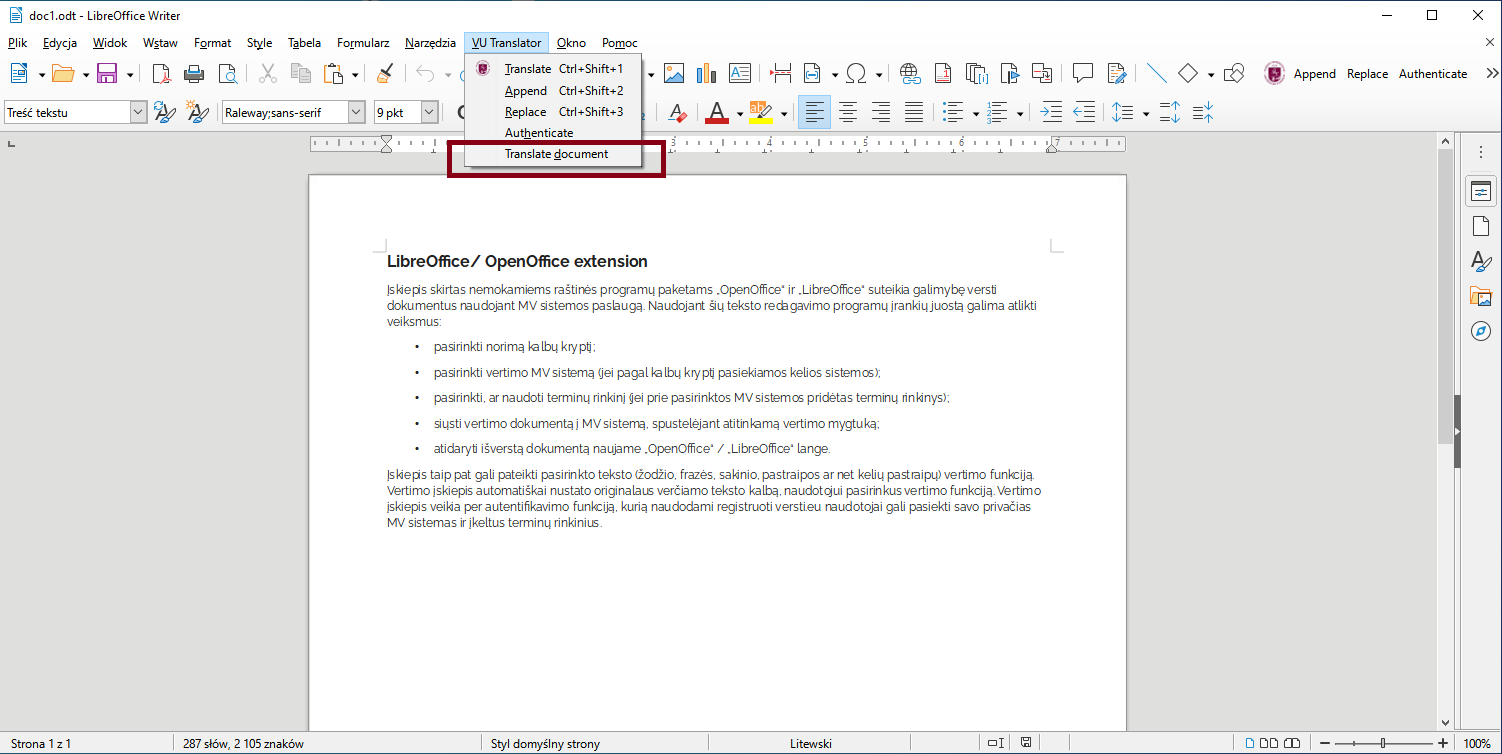This screenshot has width=1502, height=754.
Task: Export directly as PDF
Action: 161,73
